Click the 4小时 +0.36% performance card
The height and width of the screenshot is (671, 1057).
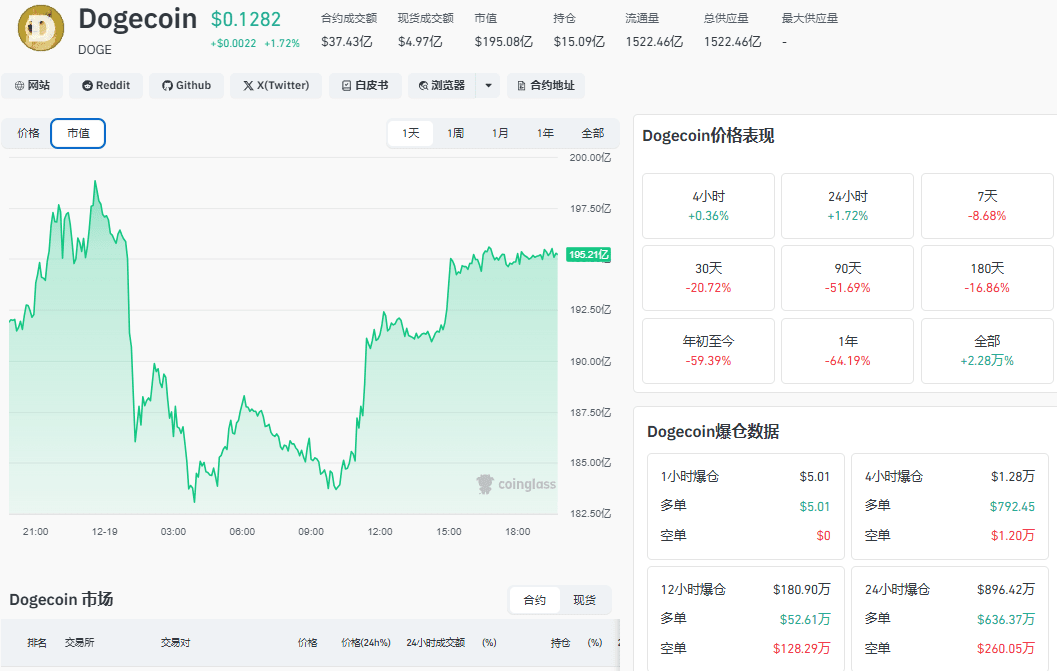(708, 206)
